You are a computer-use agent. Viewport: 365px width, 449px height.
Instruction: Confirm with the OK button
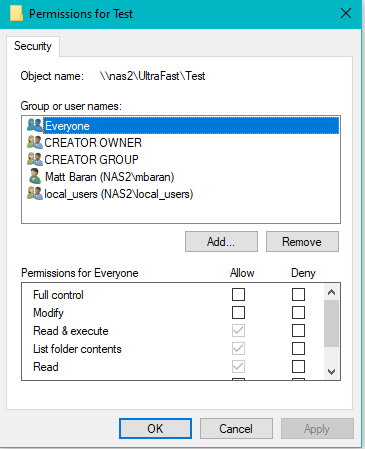point(155,429)
